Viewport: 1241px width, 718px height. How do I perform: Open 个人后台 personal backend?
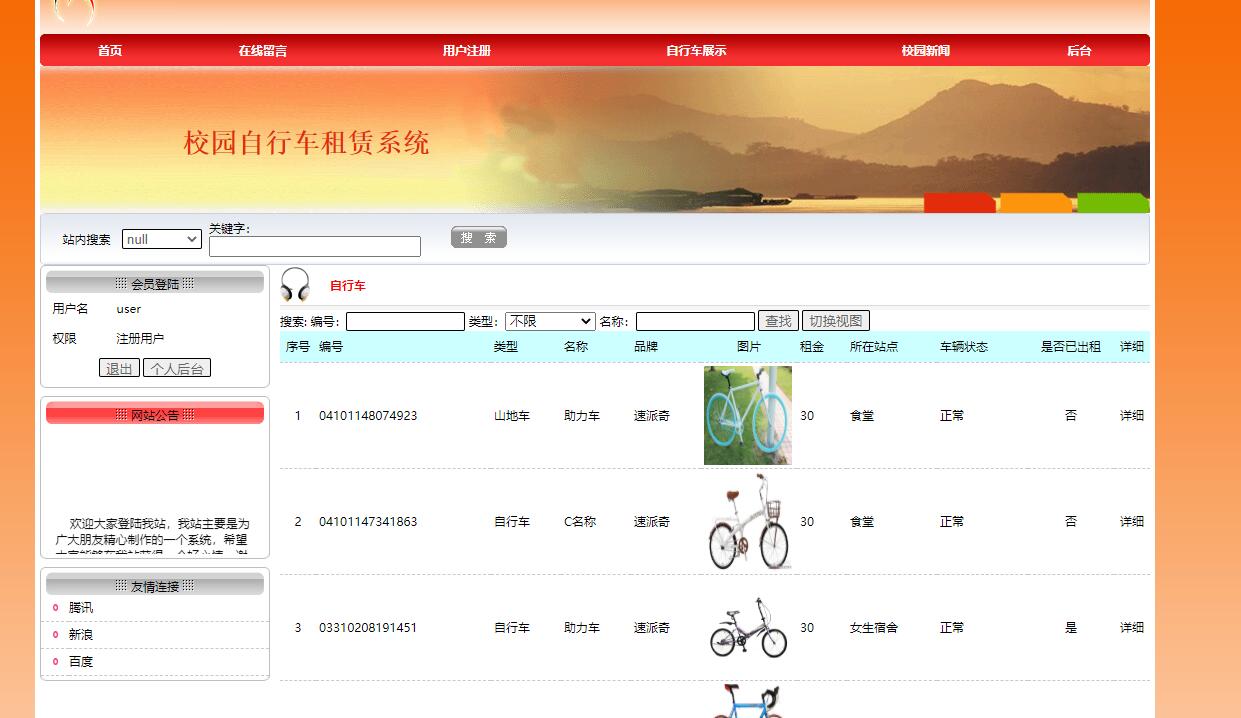[176, 367]
